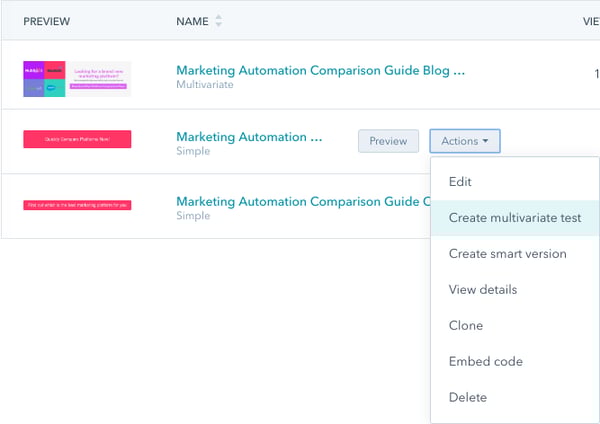The width and height of the screenshot is (600, 424).
Task: Open View details from the menu
Action: 483,290
